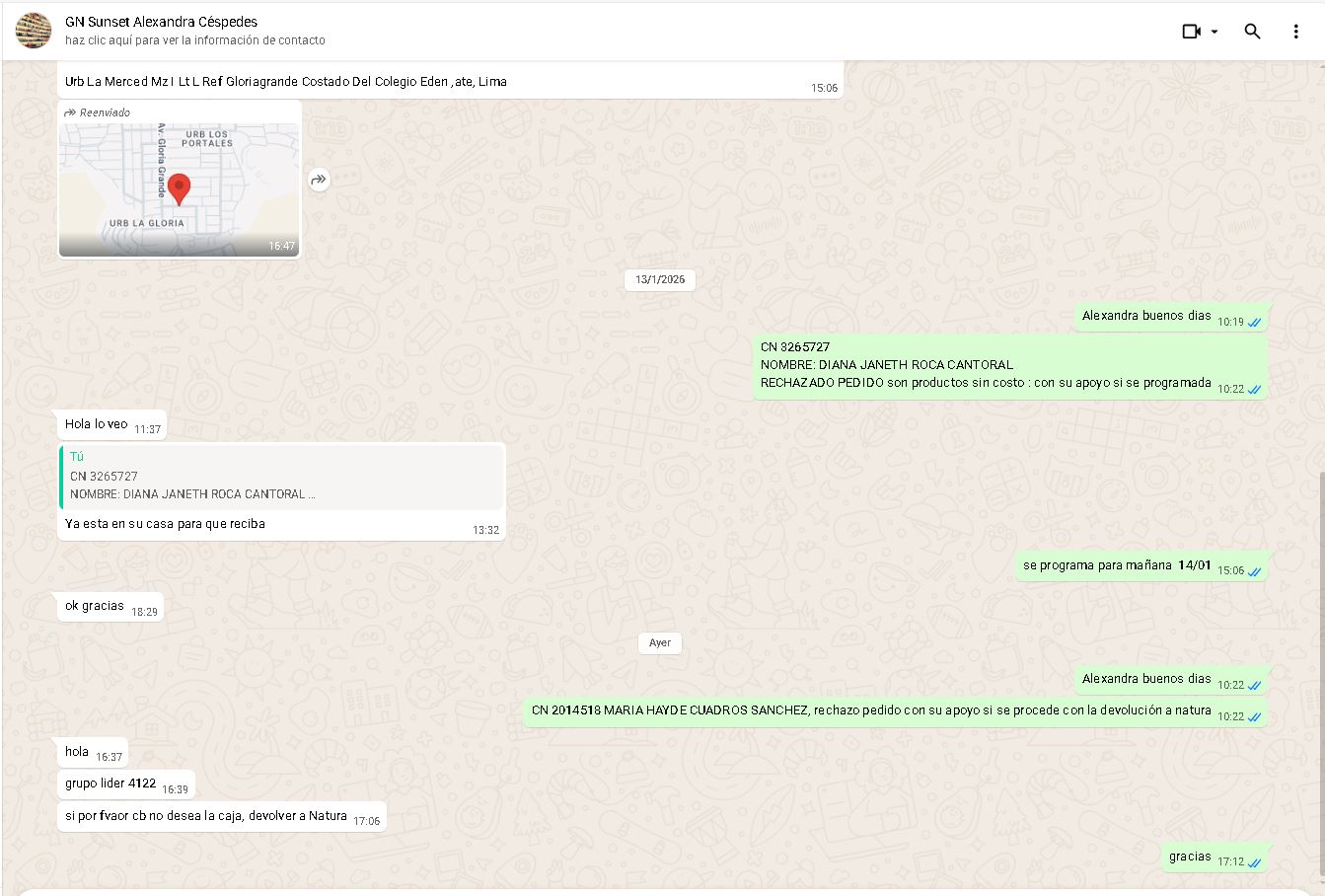Open contact info via 'haz clic aquí' text
The width and height of the screenshot is (1325, 896).
pos(194,40)
